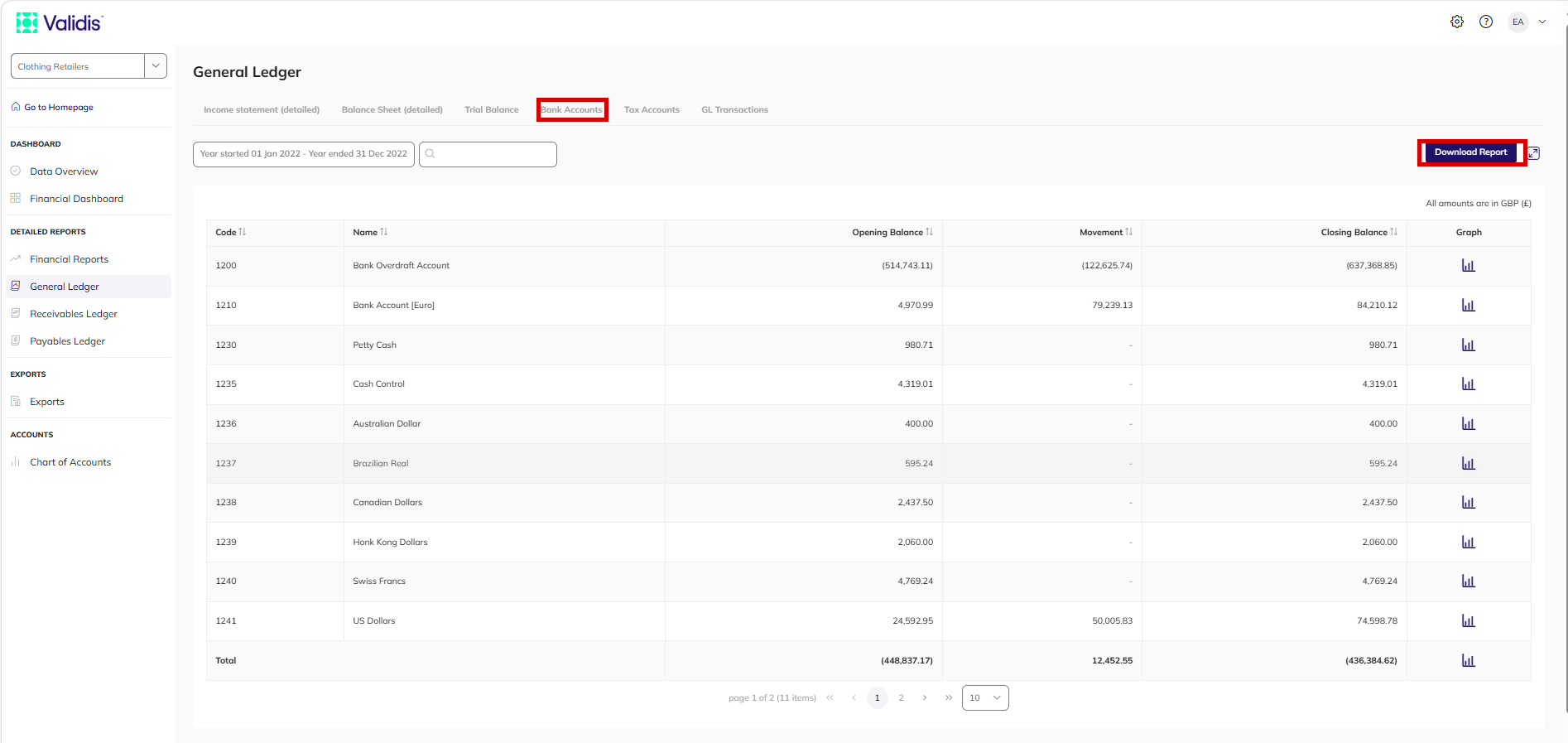The width and height of the screenshot is (1568, 743).
Task: Click the Download Report button
Action: (x=1470, y=152)
